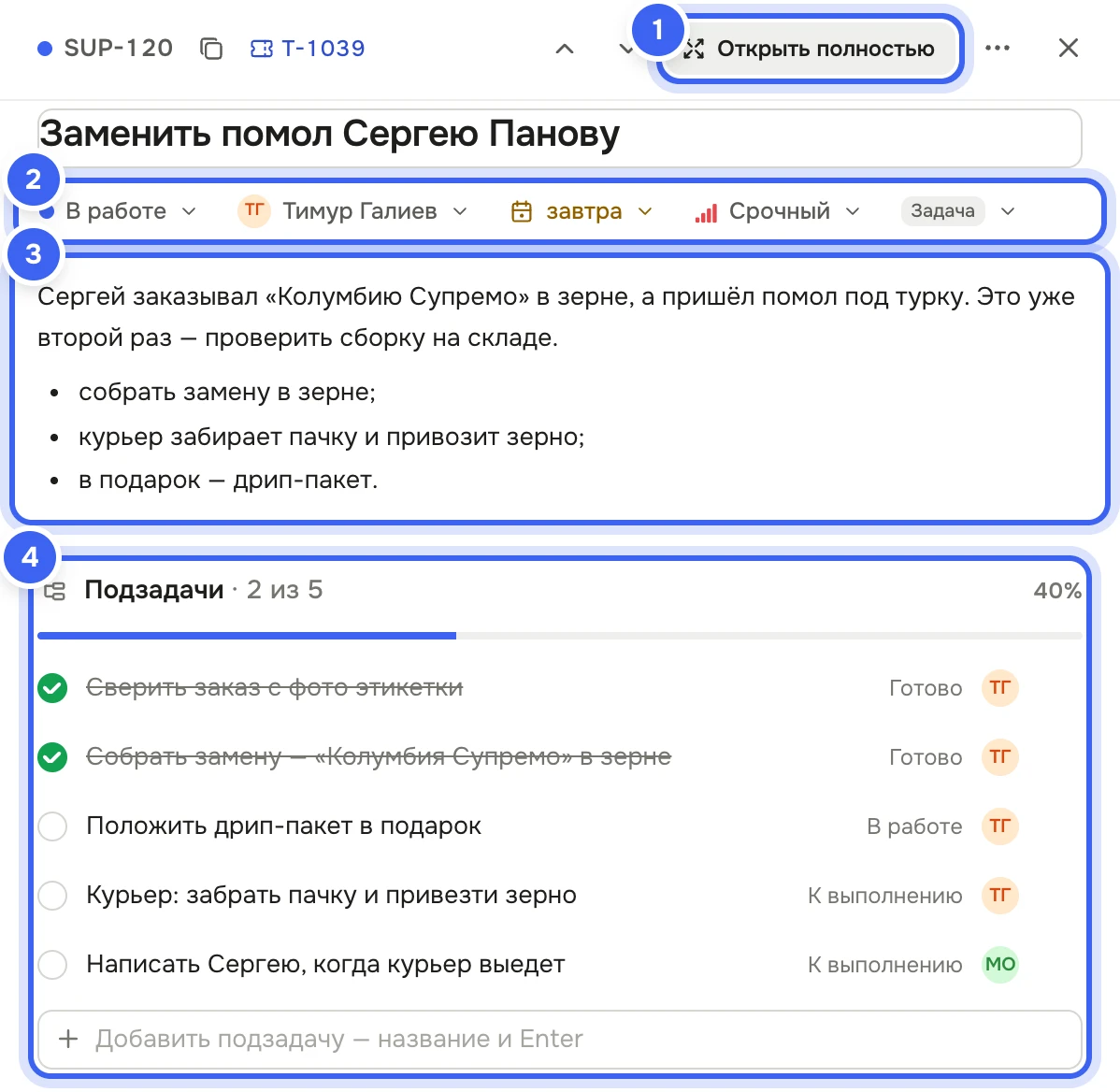Click the subtasks progress bar
This screenshot has height=1092, width=1120.
[559, 636]
